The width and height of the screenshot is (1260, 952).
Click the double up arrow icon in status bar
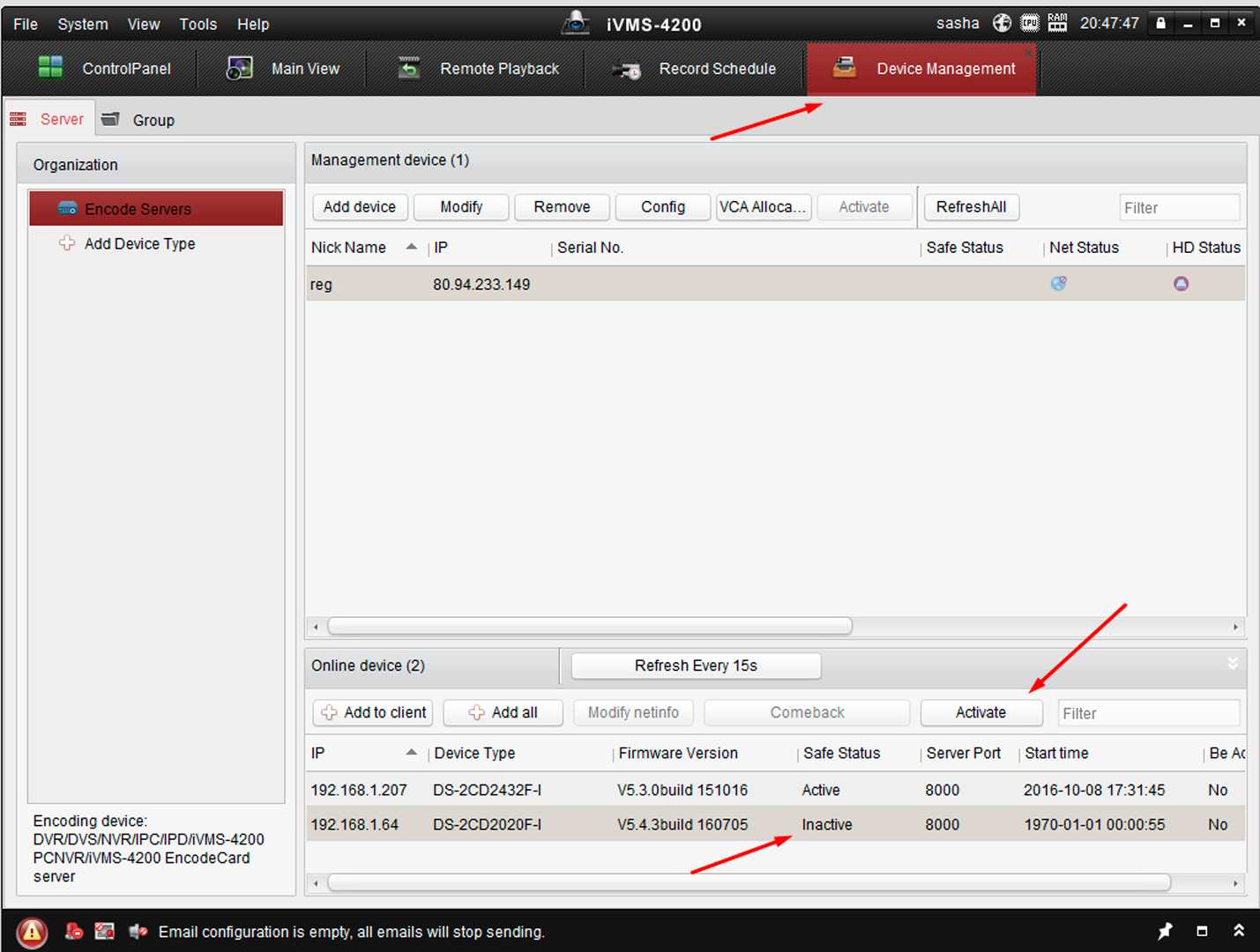tap(1238, 931)
